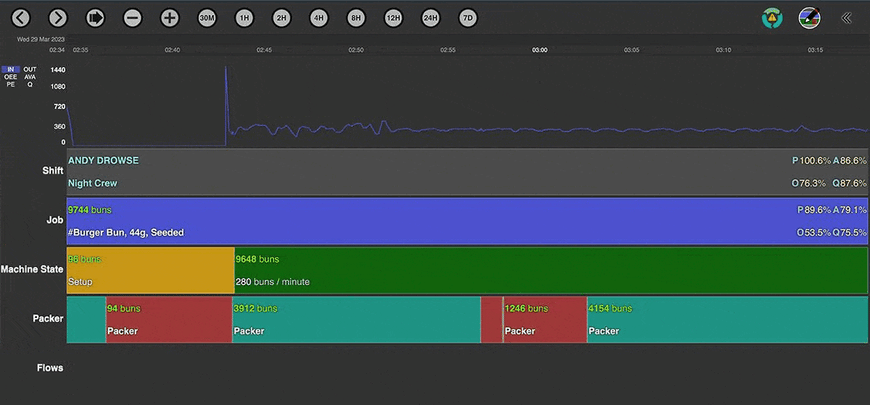The width and height of the screenshot is (870, 405).
Task: Select the 1H time range
Action: 244,18
